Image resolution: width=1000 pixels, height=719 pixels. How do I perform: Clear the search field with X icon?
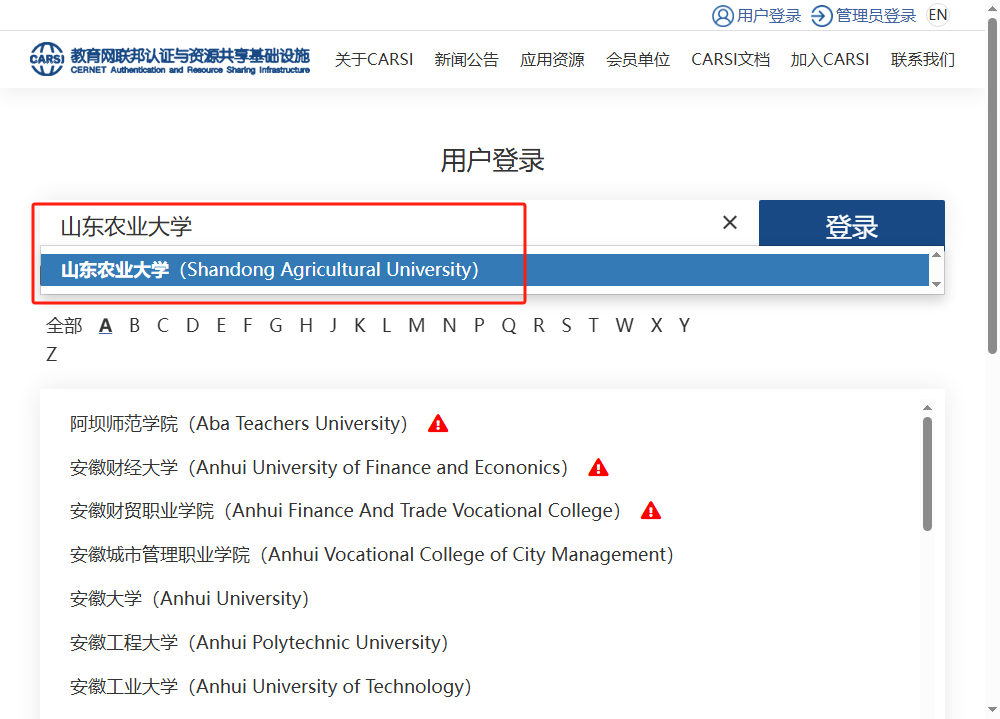coord(730,223)
